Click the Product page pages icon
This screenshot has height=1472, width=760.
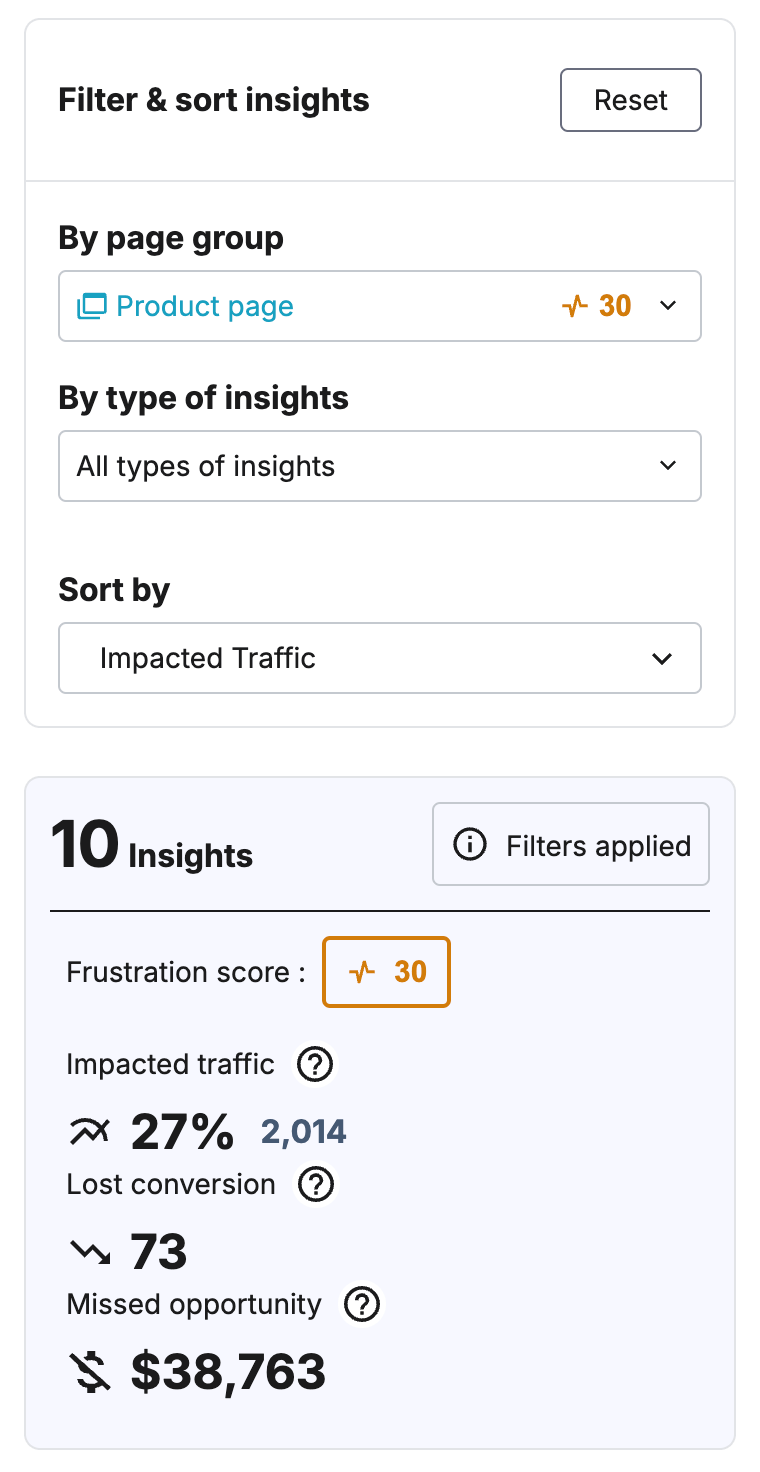click(91, 306)
